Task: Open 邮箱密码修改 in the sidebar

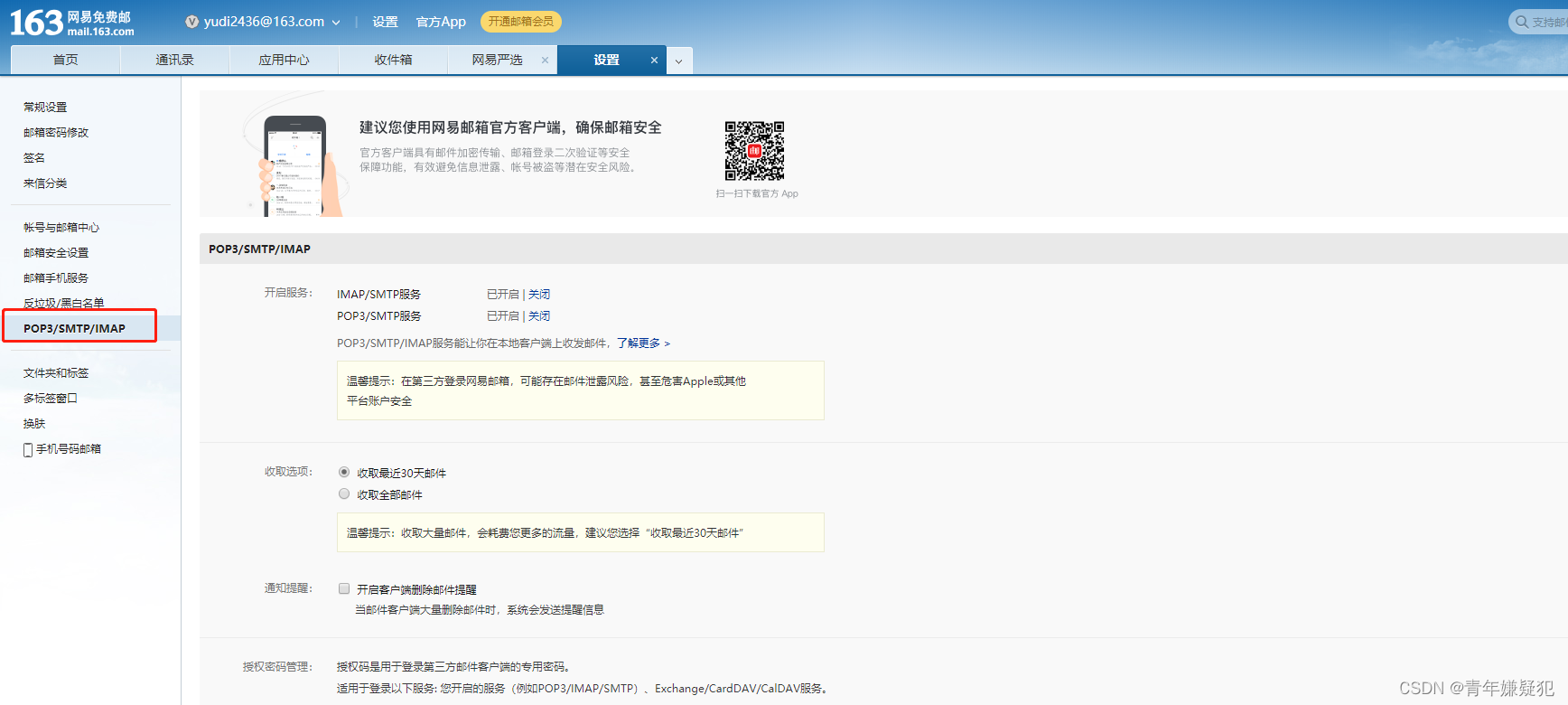Action: pos(56,132)
